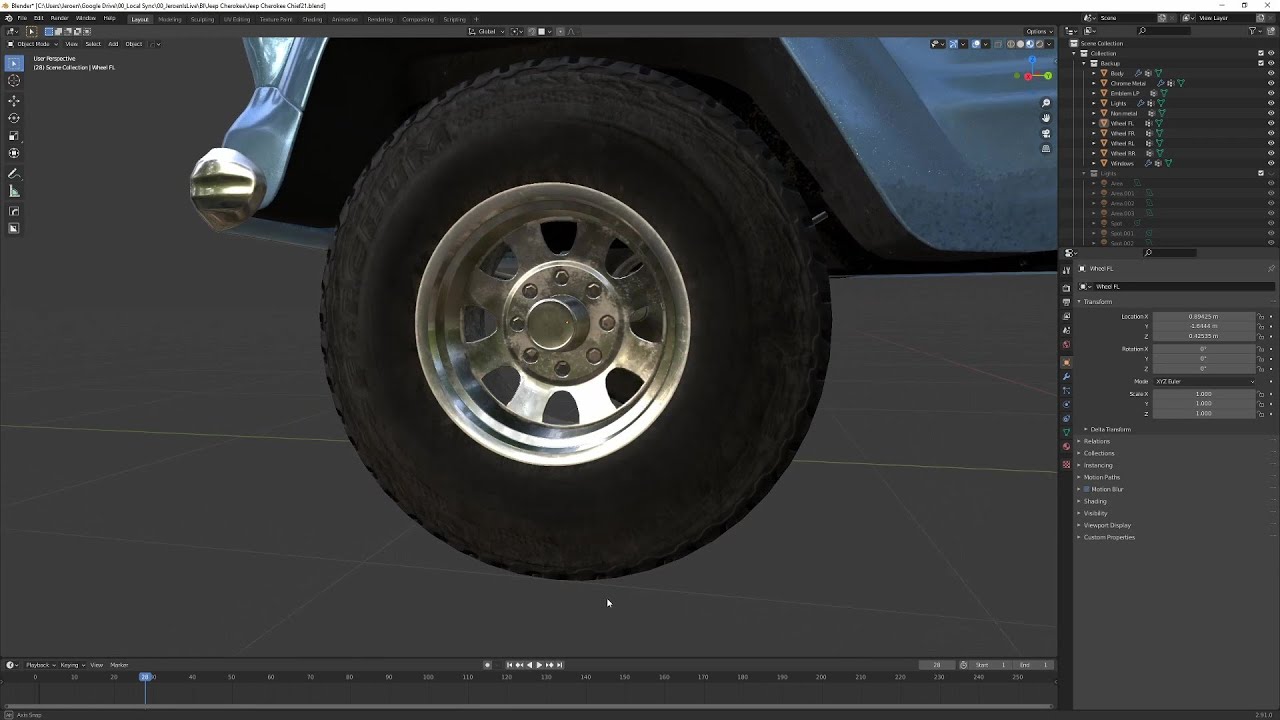Uncheck the Lights collection checkbox
This screenshot has width=1280, height=720.
click(x=1260, y=173)
